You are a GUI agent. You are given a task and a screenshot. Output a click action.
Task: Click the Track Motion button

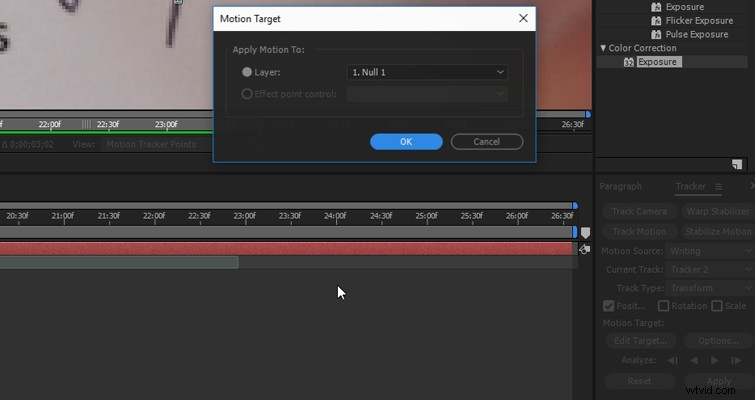tap(639, 232)
